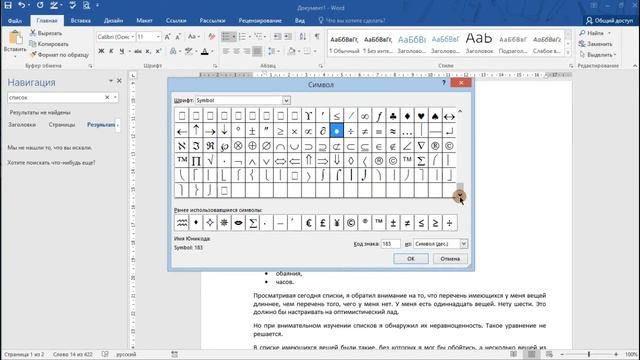This screenshot has height=360, width=640.
Task: Apply the Обычный style
Action: point(344,44)
